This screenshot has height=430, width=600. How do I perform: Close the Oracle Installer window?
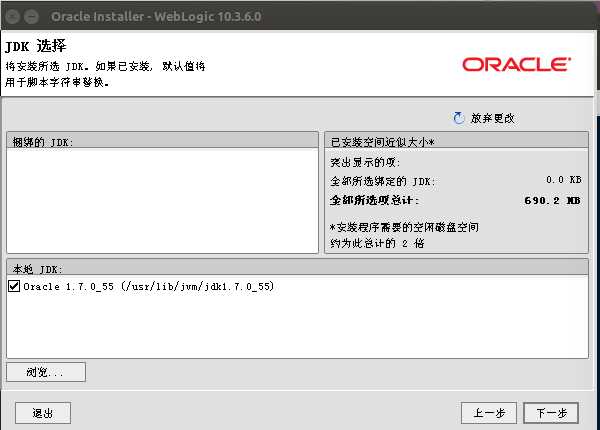click(x=13, y=16)
